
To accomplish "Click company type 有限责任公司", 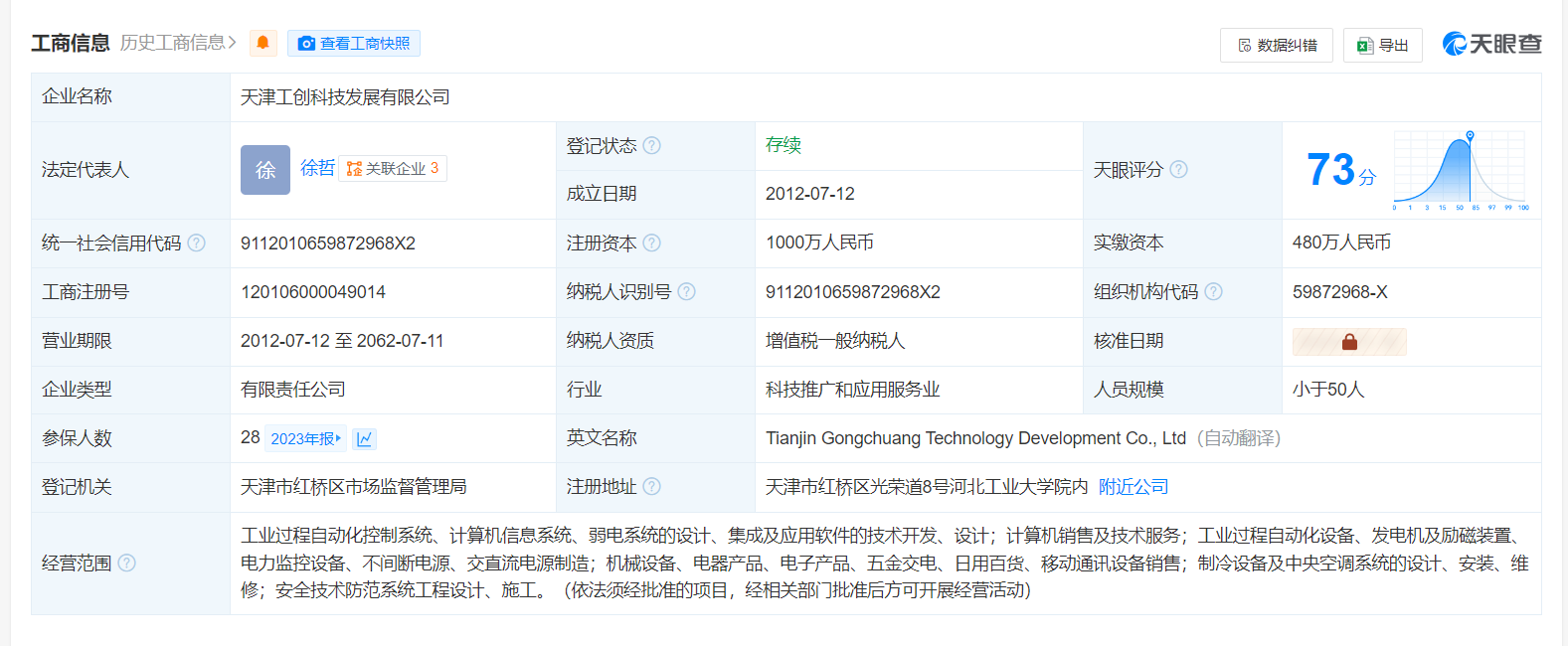I will pyautogui.click(x=293, y=390).
